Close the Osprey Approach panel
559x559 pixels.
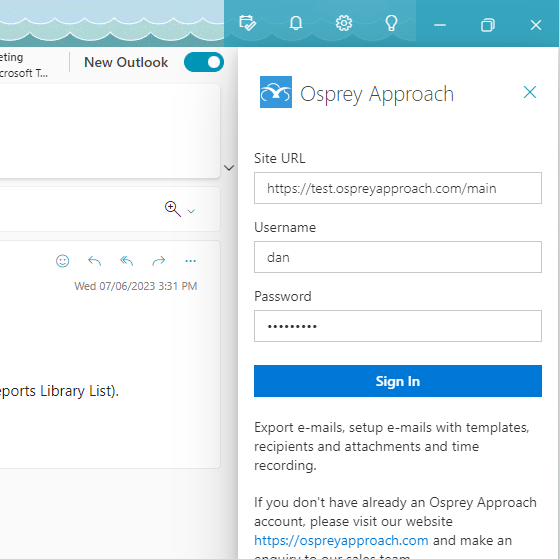[x=530, y=92]
